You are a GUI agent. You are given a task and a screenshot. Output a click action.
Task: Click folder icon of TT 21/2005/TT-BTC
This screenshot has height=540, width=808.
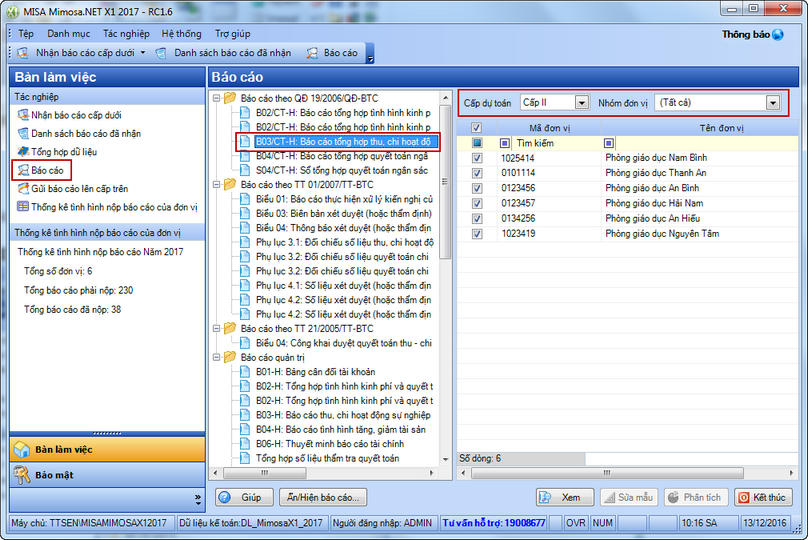point(230,328)
